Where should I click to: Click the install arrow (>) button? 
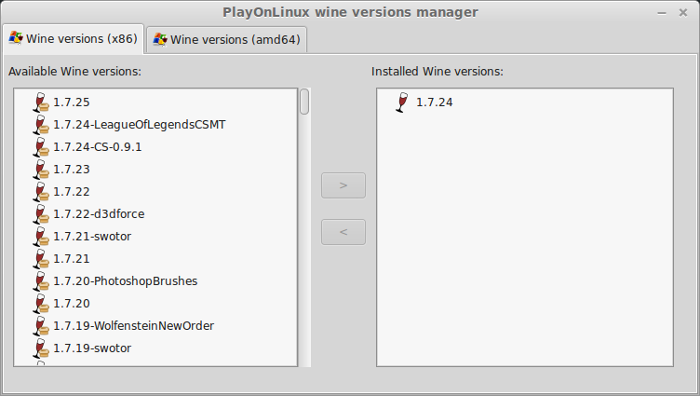[x=343, y=185]
